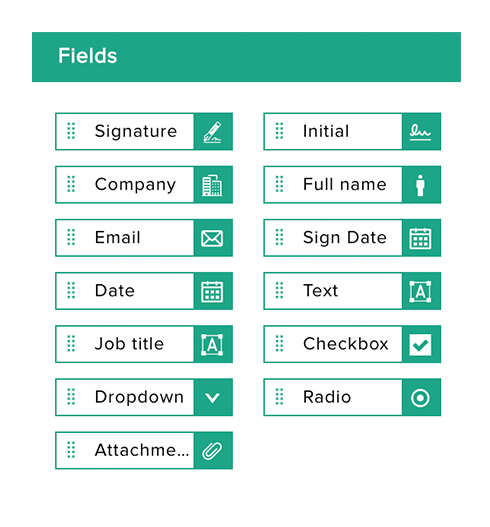
Task: Choose the Signature field label
Action: pos(136,131)
